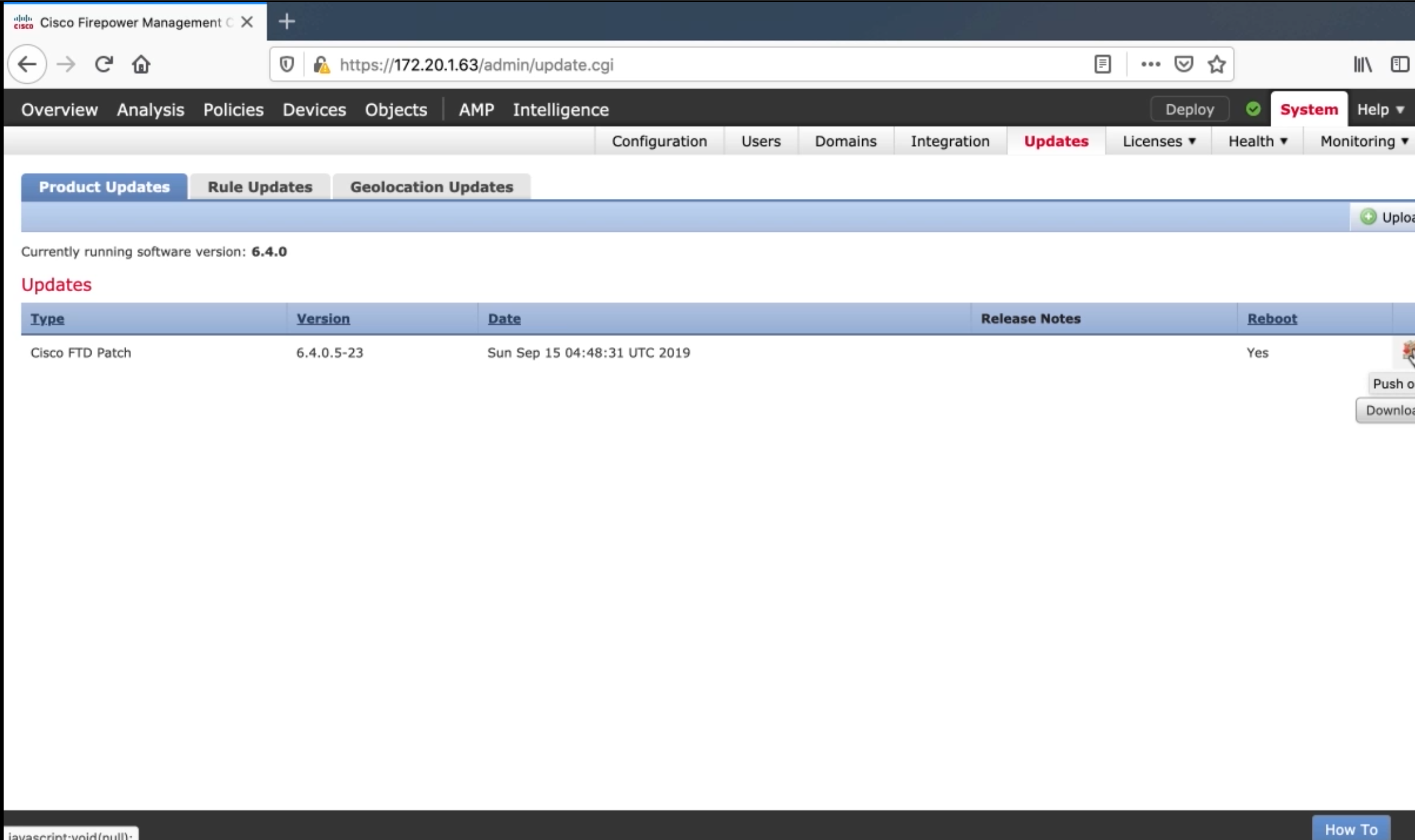Image resolution: width=1415 pixels, height=840 pixels.
Task: Open the Intelligence menu
Action: click(561, 110)
